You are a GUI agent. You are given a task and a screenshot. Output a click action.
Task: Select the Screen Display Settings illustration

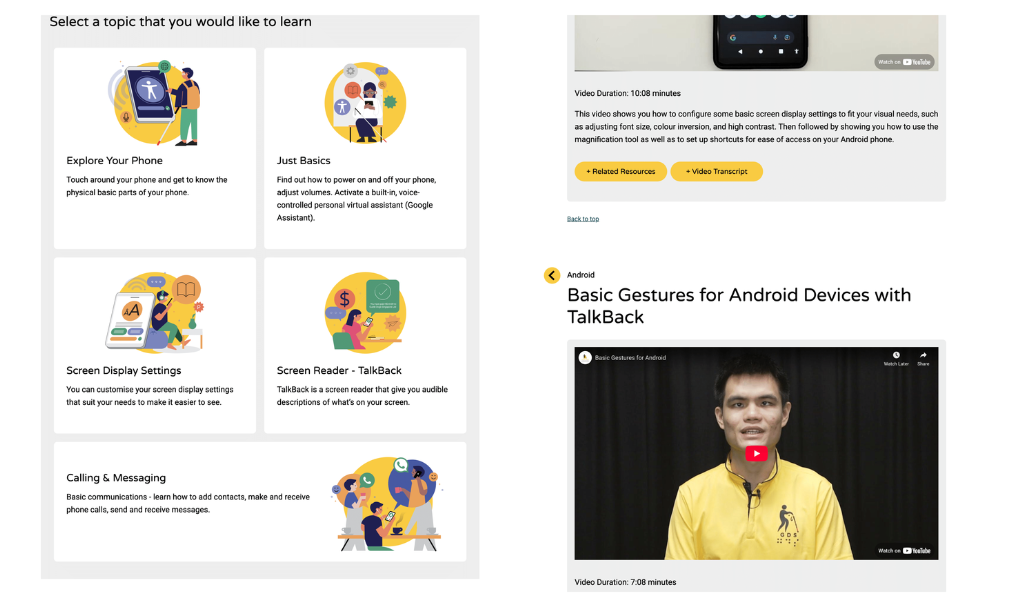155,313
